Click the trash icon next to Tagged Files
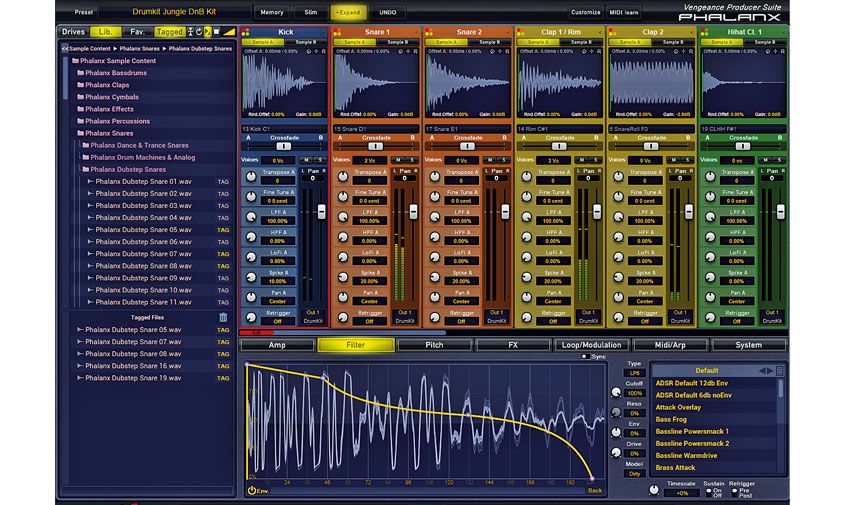Image resolution: width=850 pixels, height=505 pixels. click(x=223, y=318)
